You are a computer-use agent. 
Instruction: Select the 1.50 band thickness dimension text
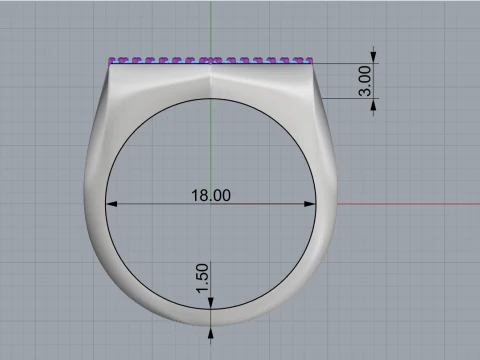(202, 279)
